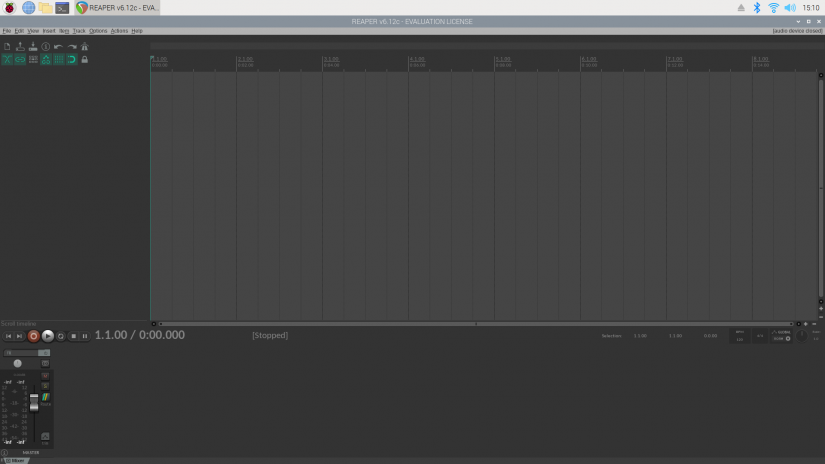Go to project end transport button
Image resolution: width=825 pixels, height=464 pixels.
tap(19, 336)
